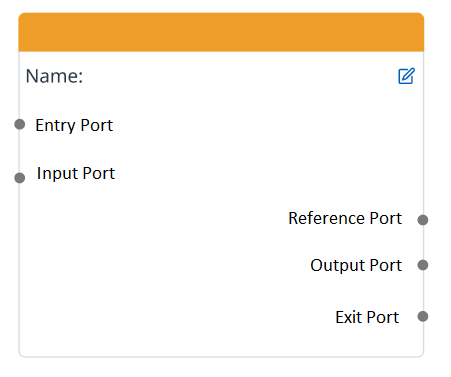Select the Reference Port connector dot
The height and width of the screenshot is (377, 451).
coord(423,220)
